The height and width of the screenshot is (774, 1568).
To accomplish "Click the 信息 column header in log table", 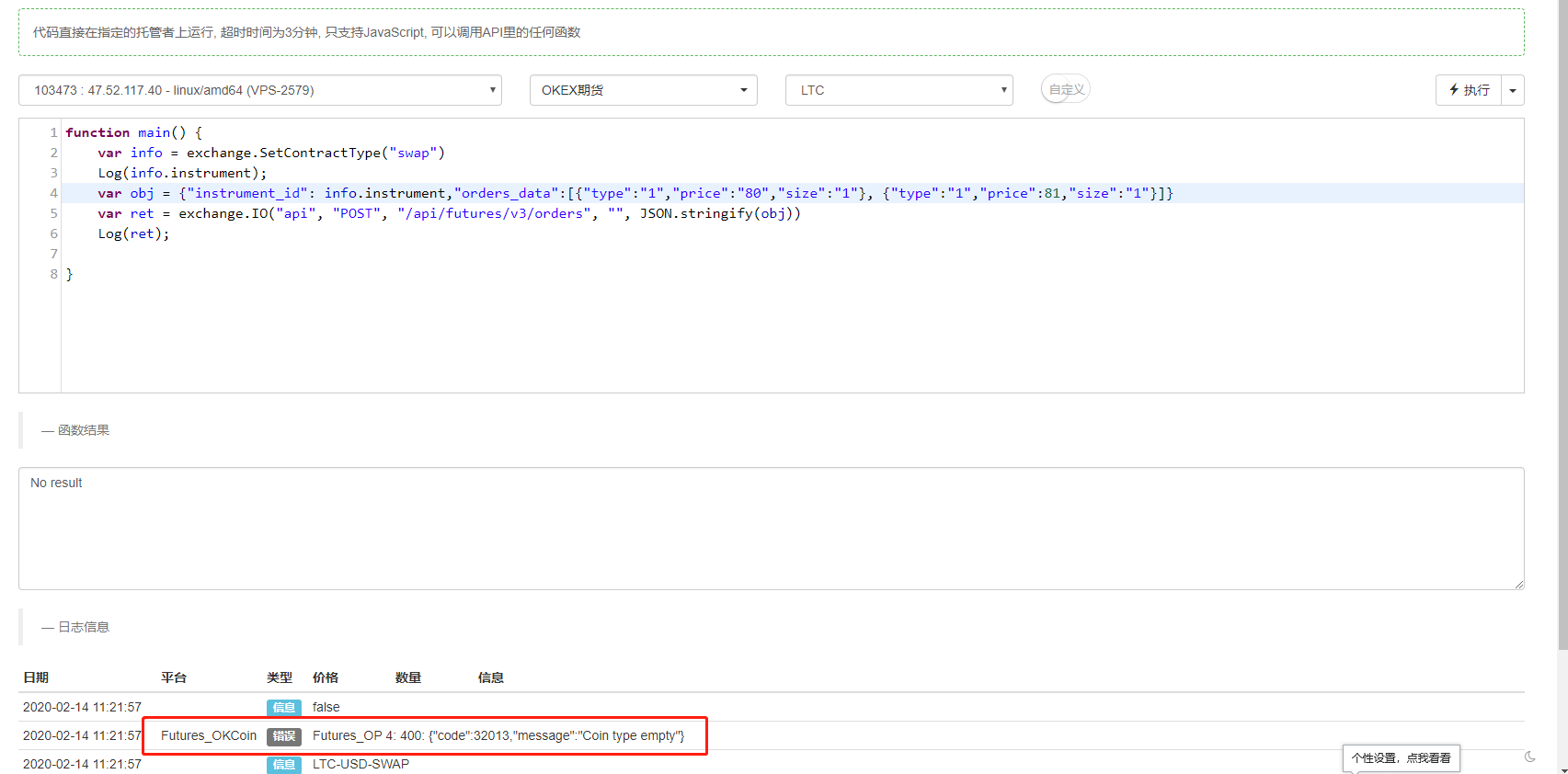I will pos(490,677).
